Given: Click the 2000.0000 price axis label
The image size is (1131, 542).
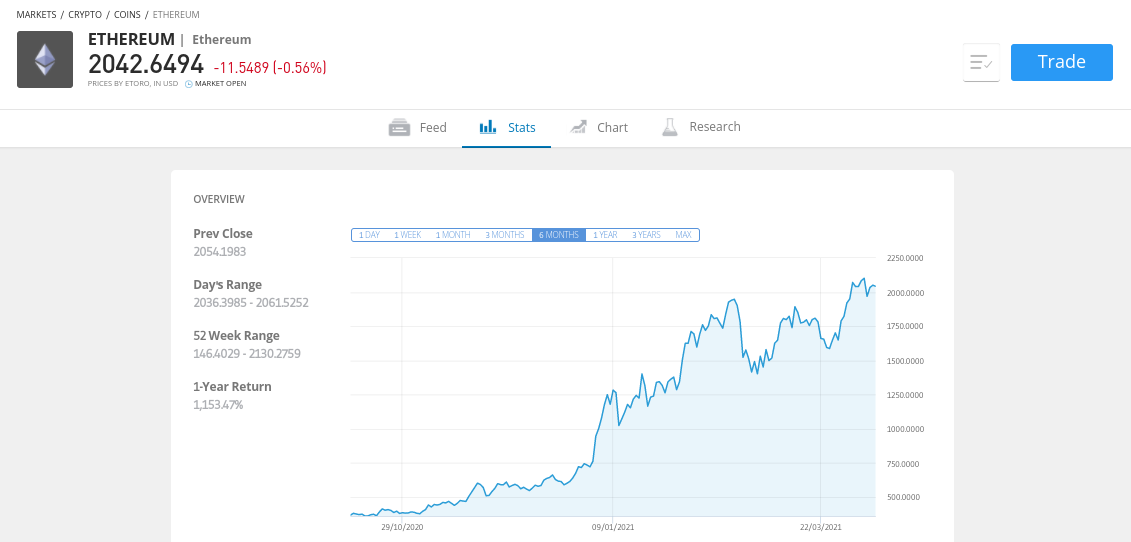Looking at the screenshot, I should click(x=905, y=293).
